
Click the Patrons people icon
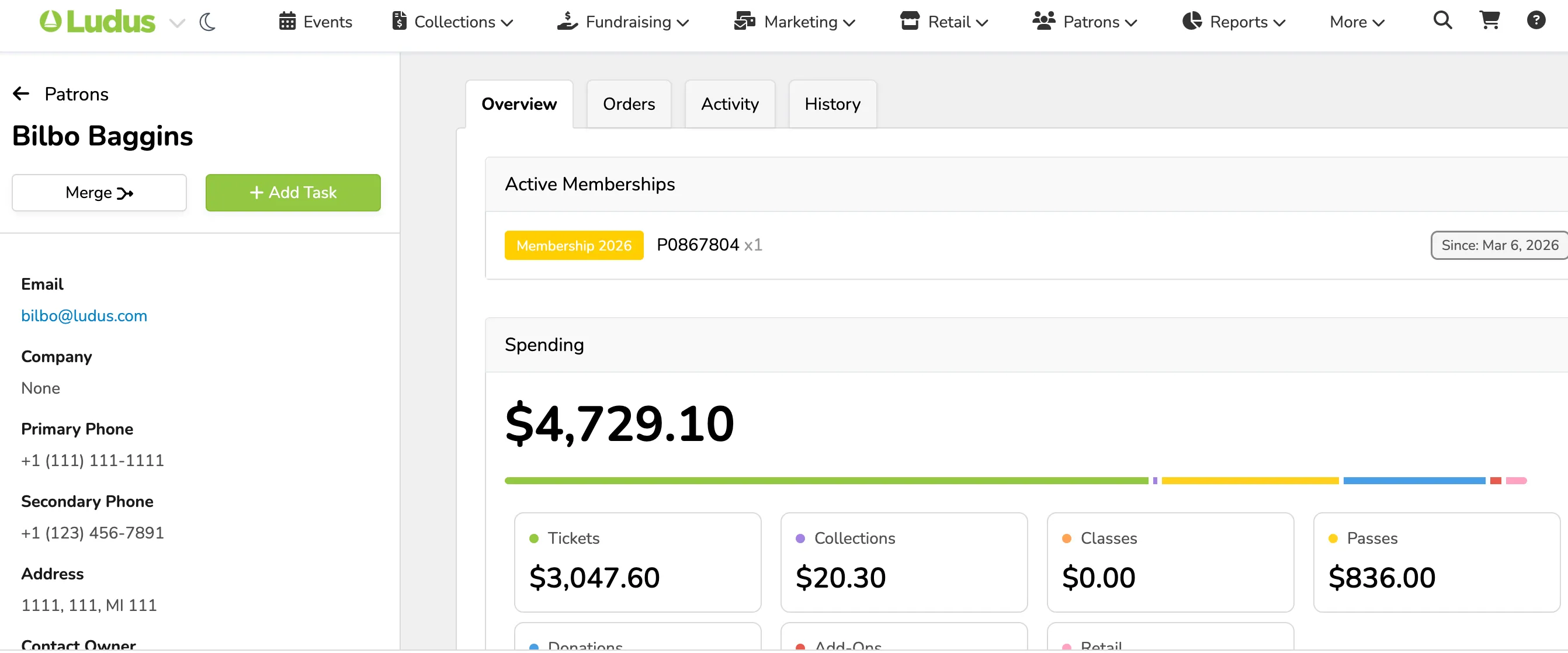pyautogui.click(x=1044, y=21)
